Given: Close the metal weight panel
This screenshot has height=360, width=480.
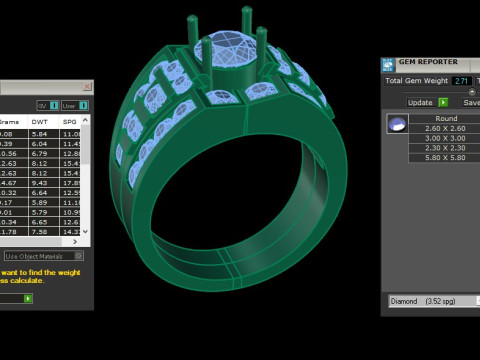Looking at the screenshot, I should (87, 87).
